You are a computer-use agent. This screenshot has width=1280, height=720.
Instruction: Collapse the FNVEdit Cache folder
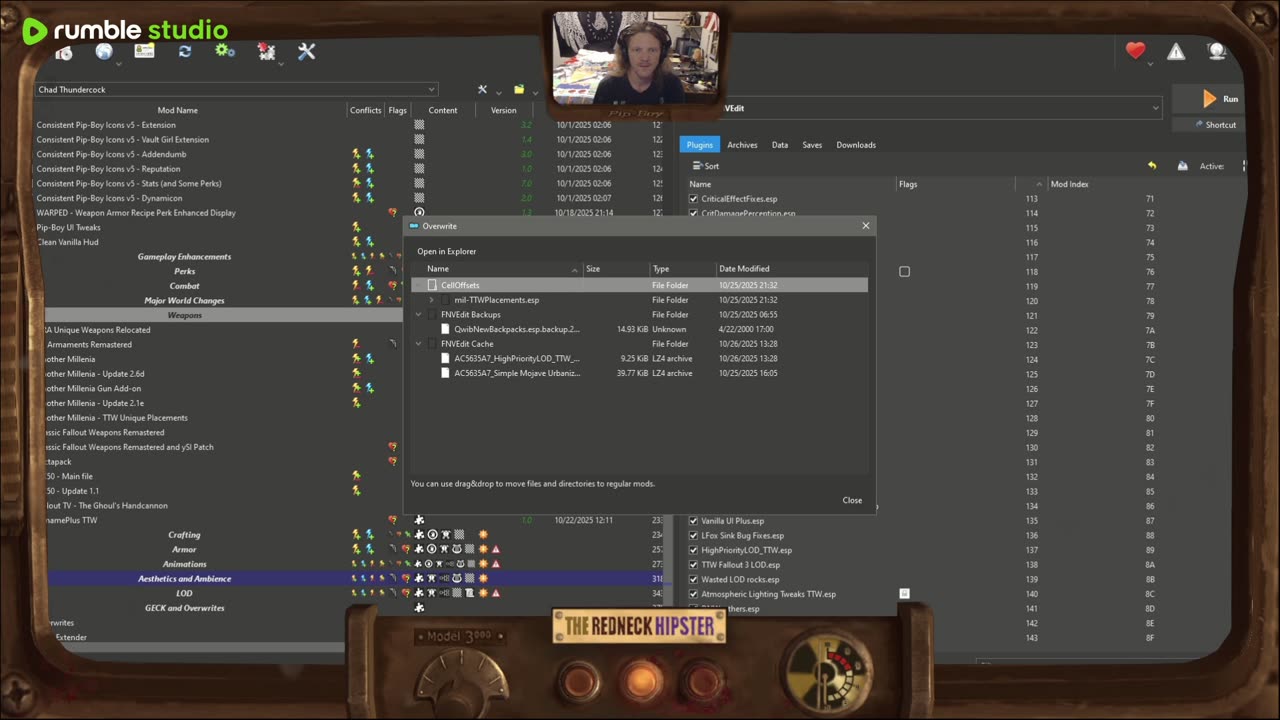419,344
